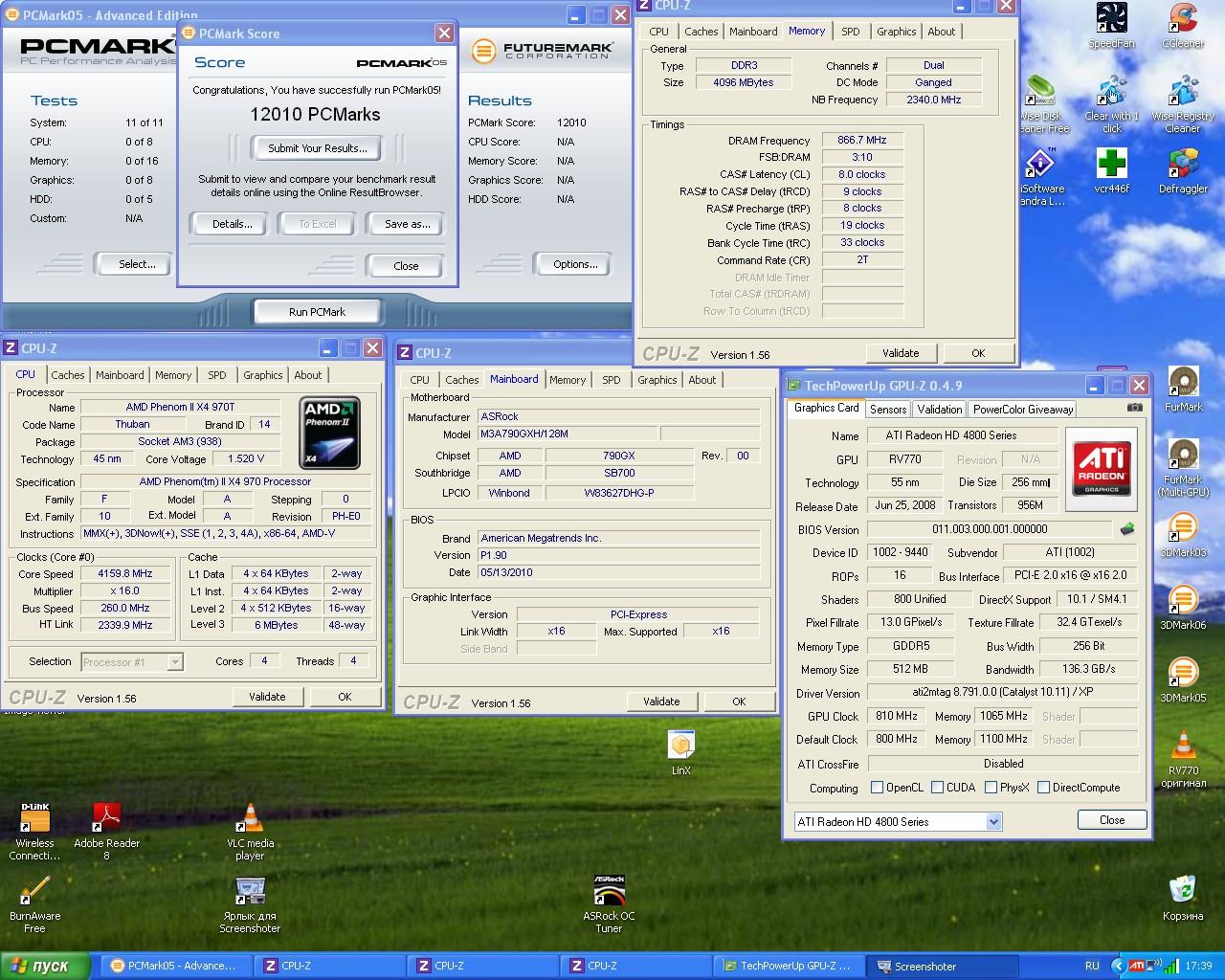
Task: Open Options in PCMark05 Results
Action: click(x=575, y=264)
